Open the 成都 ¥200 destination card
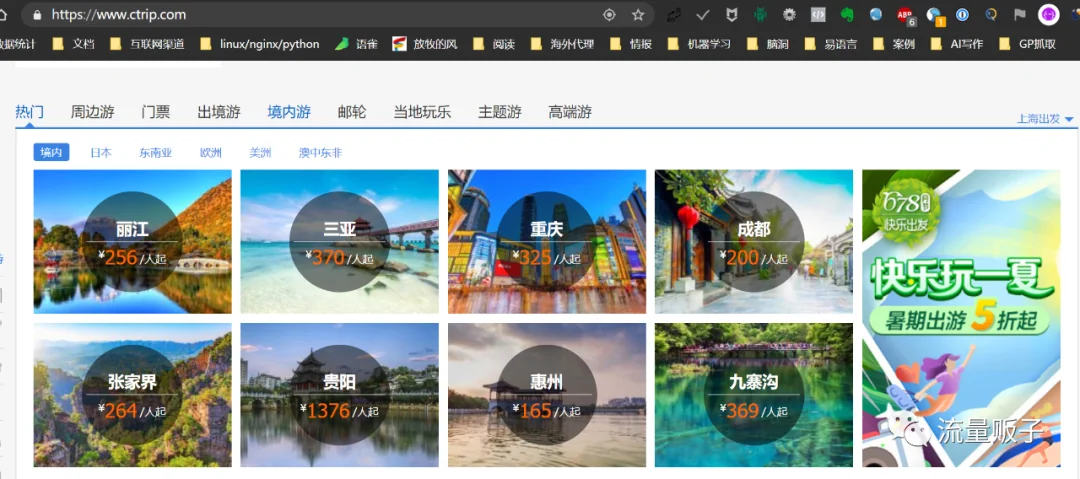 754,241
